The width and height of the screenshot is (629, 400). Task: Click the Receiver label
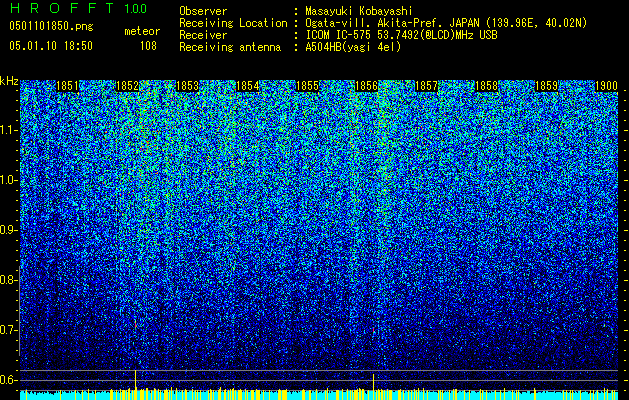[x=203, y=35]
